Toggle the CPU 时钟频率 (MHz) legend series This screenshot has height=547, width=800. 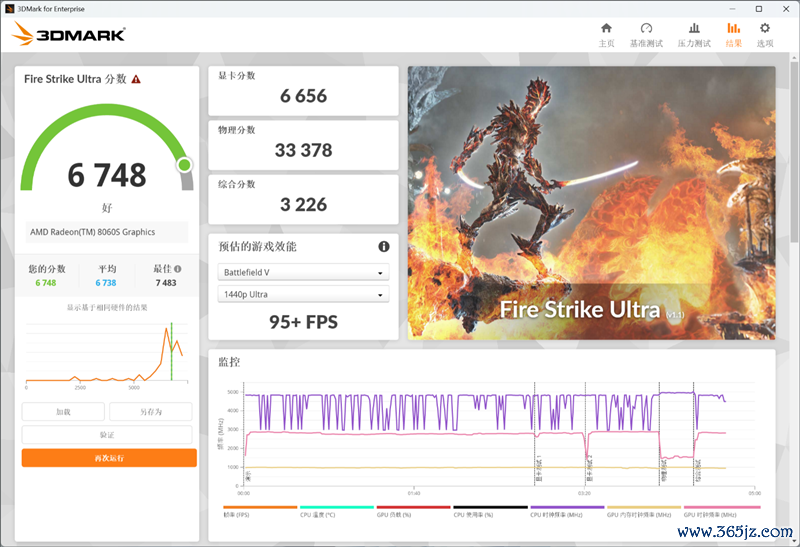click(x=567, y=511)
